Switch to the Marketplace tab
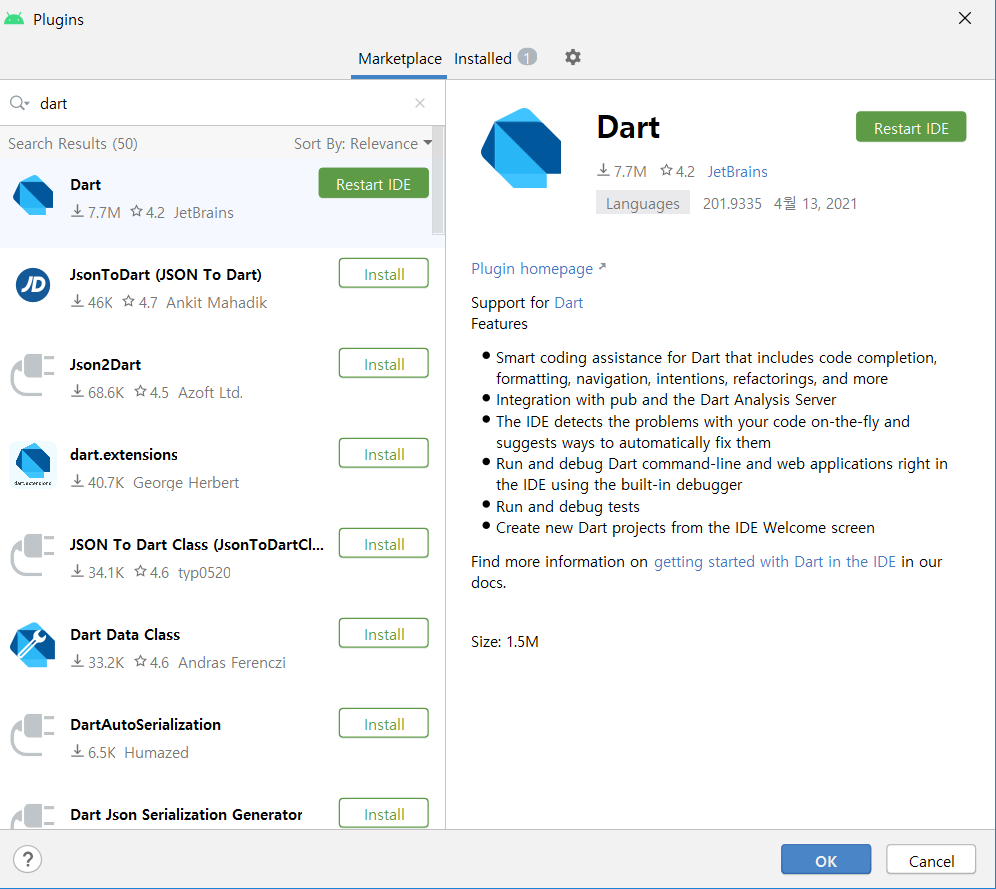This screenshot has width=996, height=889. click(400, 58)
